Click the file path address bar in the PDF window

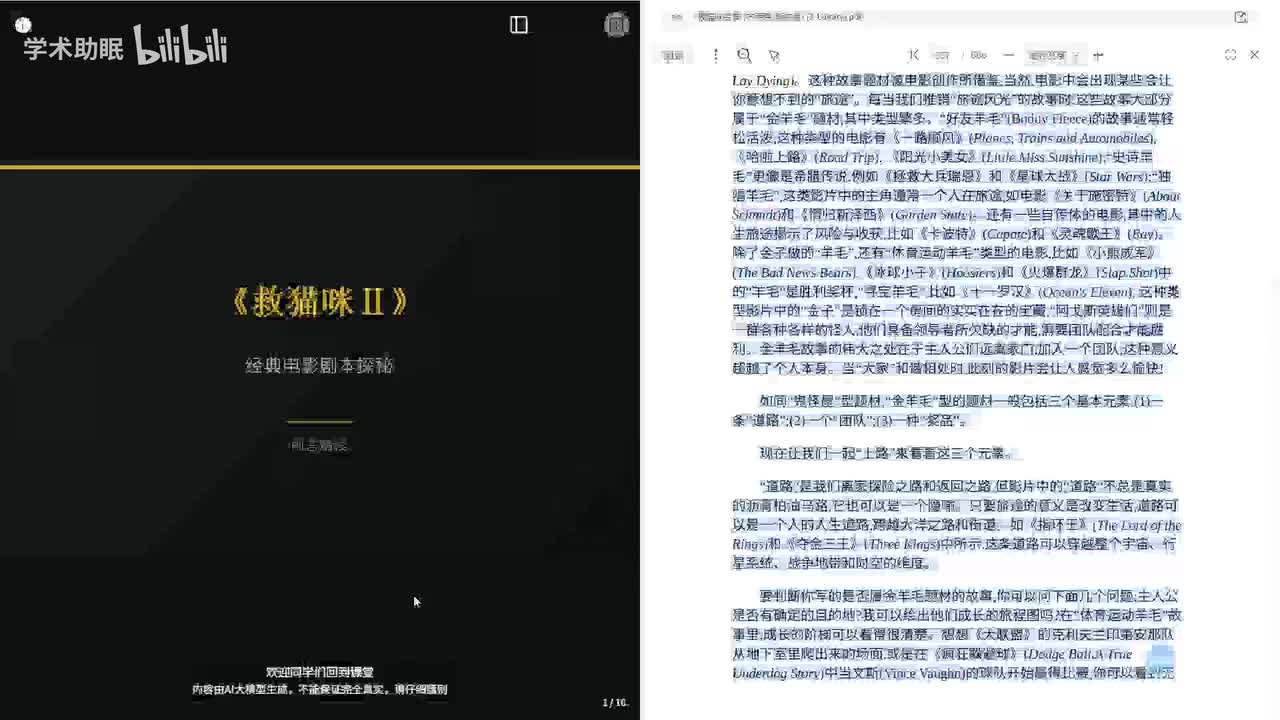click(x=955, y=17)
